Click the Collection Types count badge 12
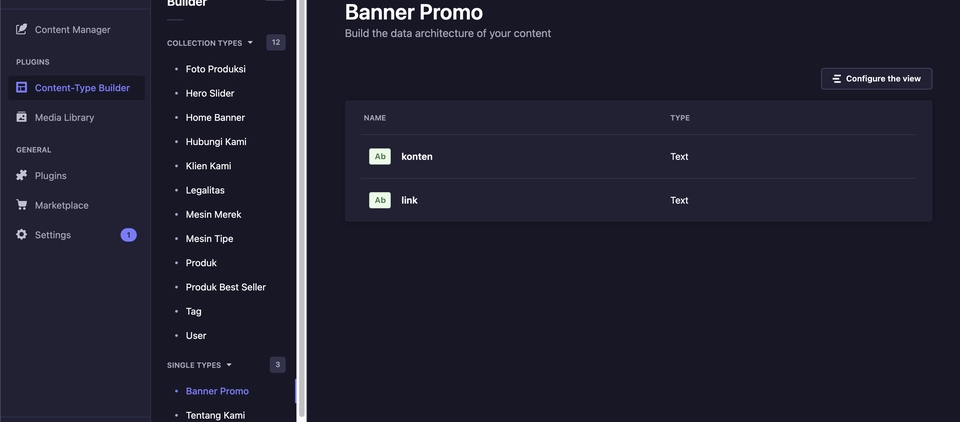960x422 pixels. (276, 42)
